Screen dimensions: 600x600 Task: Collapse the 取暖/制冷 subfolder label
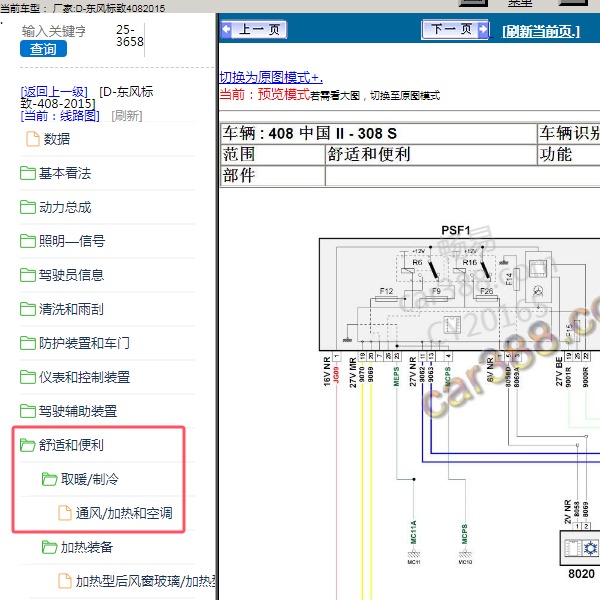(x=90, y=479)
